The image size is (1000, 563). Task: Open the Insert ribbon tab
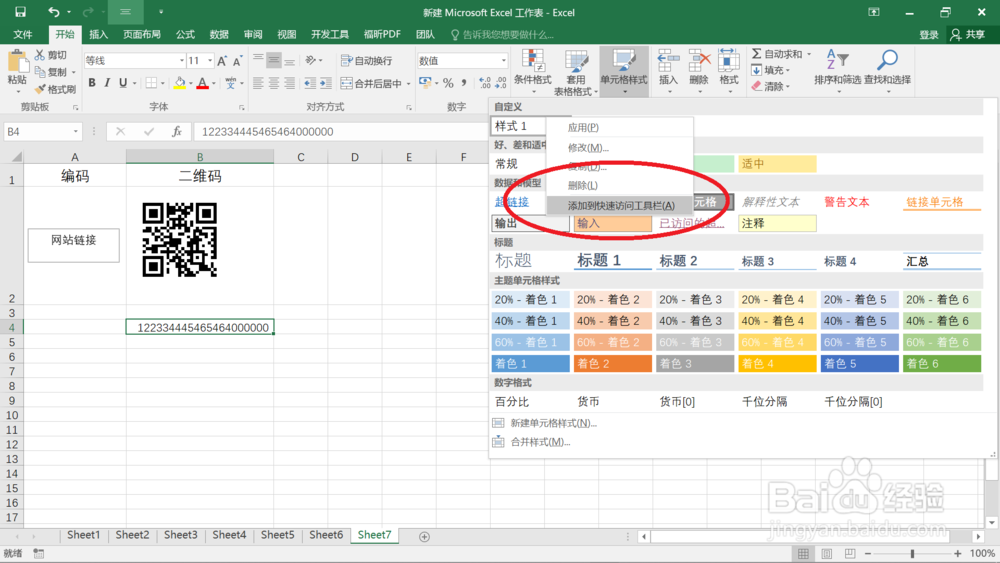tap(98, 34)
